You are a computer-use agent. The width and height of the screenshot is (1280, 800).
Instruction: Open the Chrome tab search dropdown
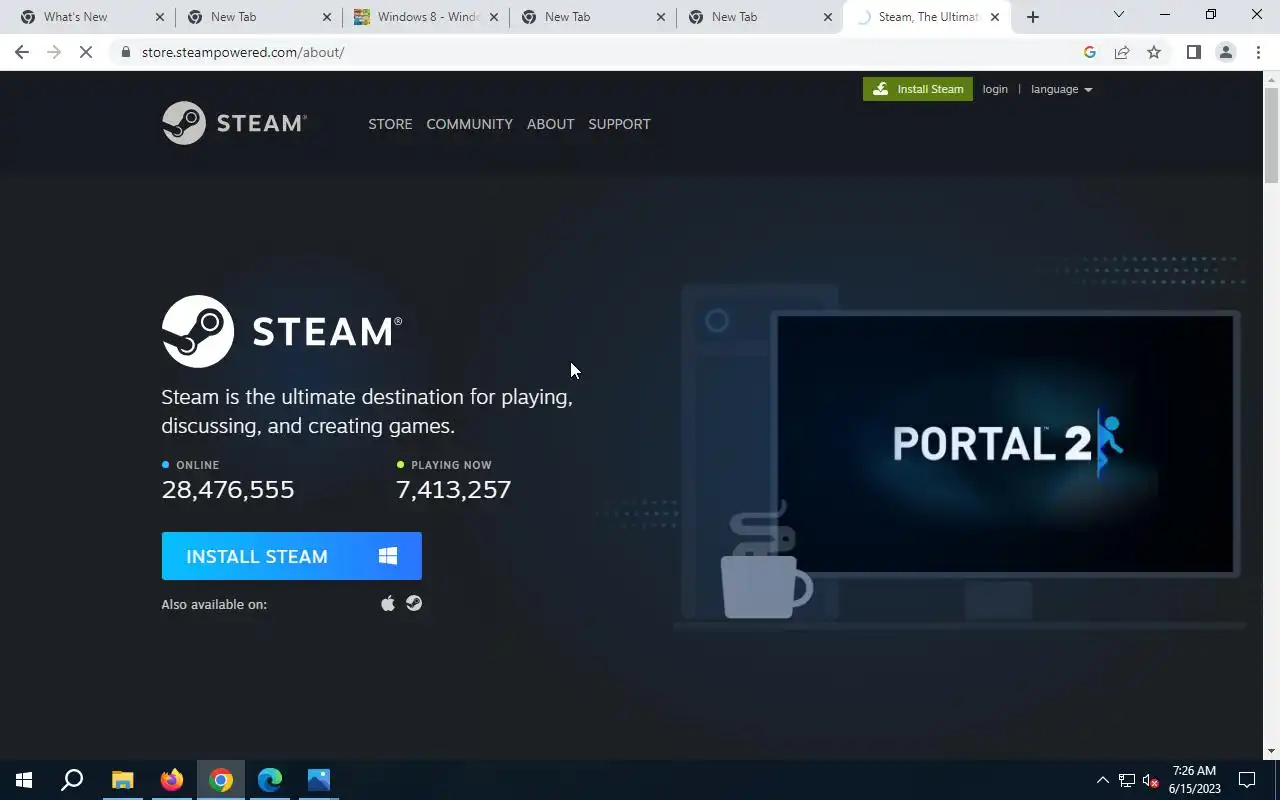(1119, 15)
